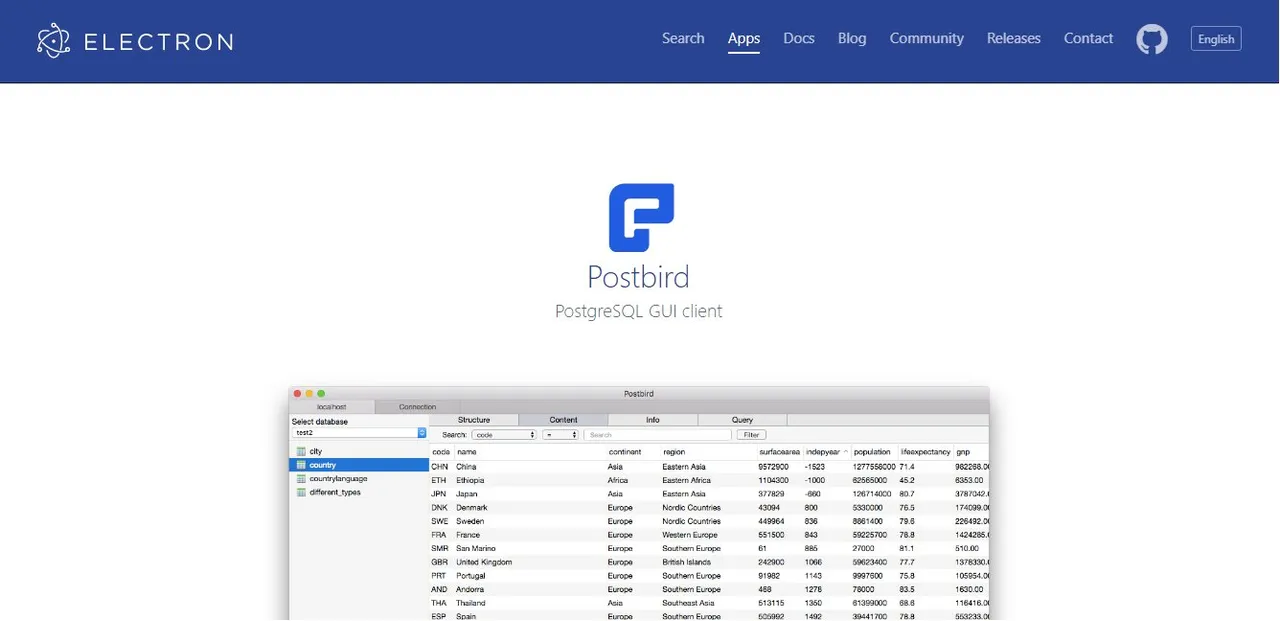The height and width of the screenshot is (621, 1280).
Task: Select country table in Postbird sidebar
Action: click(358, 465)
